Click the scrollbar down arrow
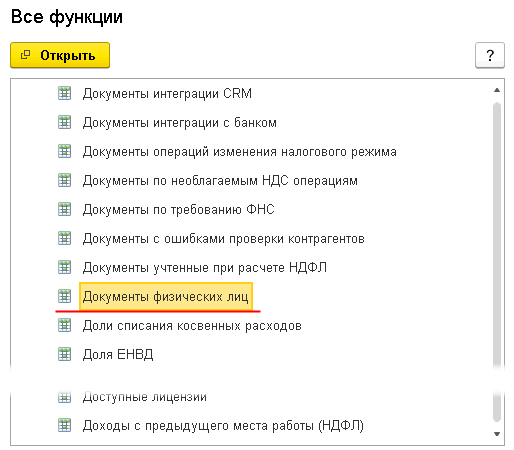The width and height of the screenshot is (514, 450). pos(497,434)
